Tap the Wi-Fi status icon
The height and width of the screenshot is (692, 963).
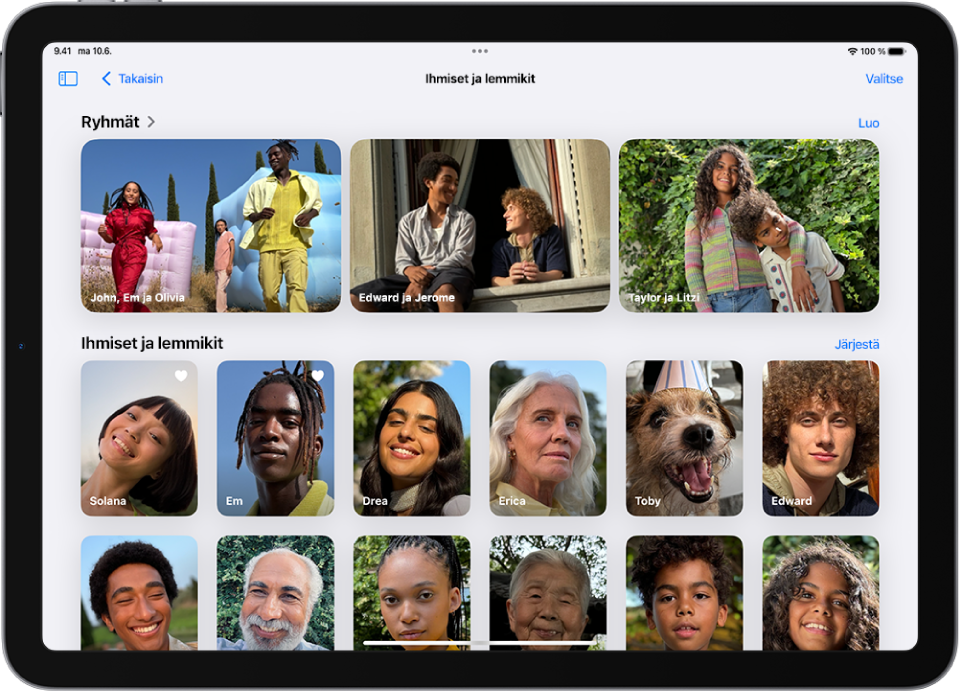coord(852,51)
